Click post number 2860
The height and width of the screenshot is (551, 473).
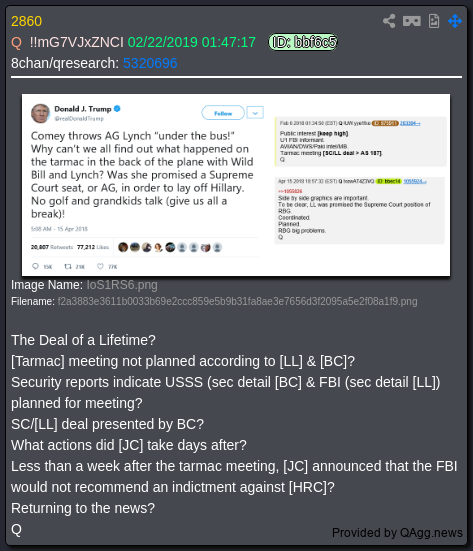(x=26, y=21)
